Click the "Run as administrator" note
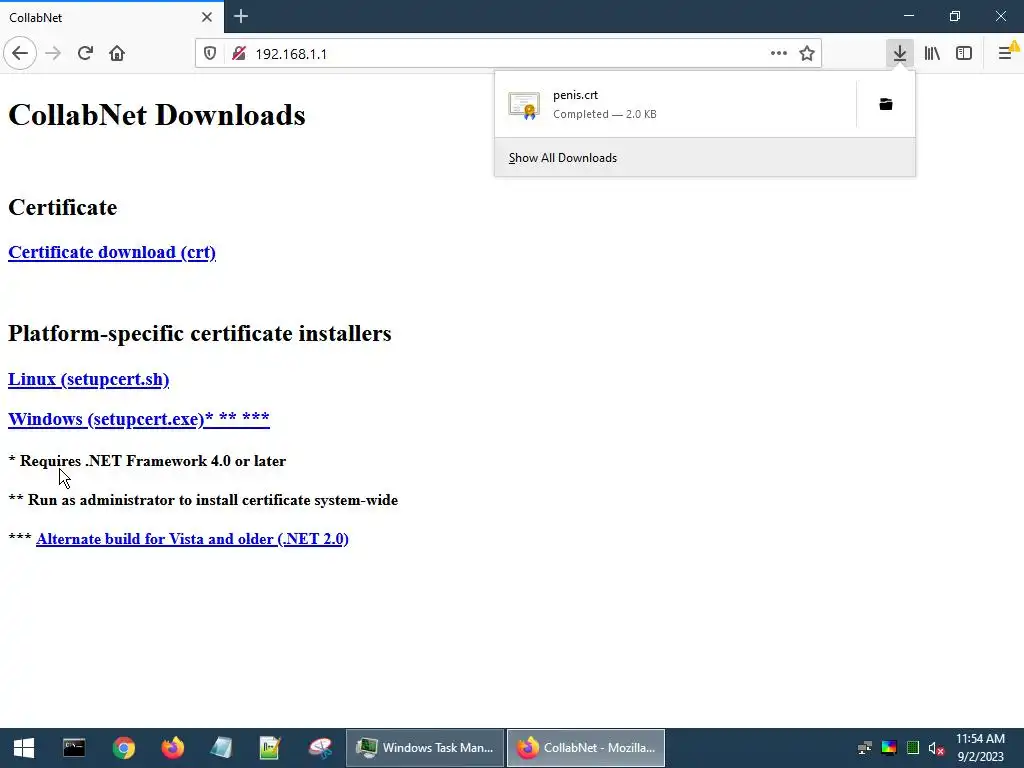 (213, 500)
